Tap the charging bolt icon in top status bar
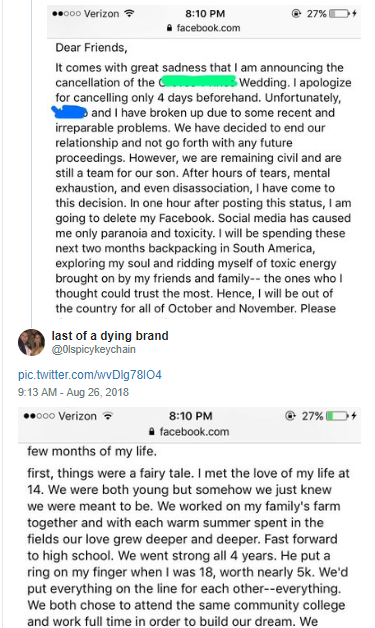This screenshot has width=375, height=628. click(x=354, y=14)
